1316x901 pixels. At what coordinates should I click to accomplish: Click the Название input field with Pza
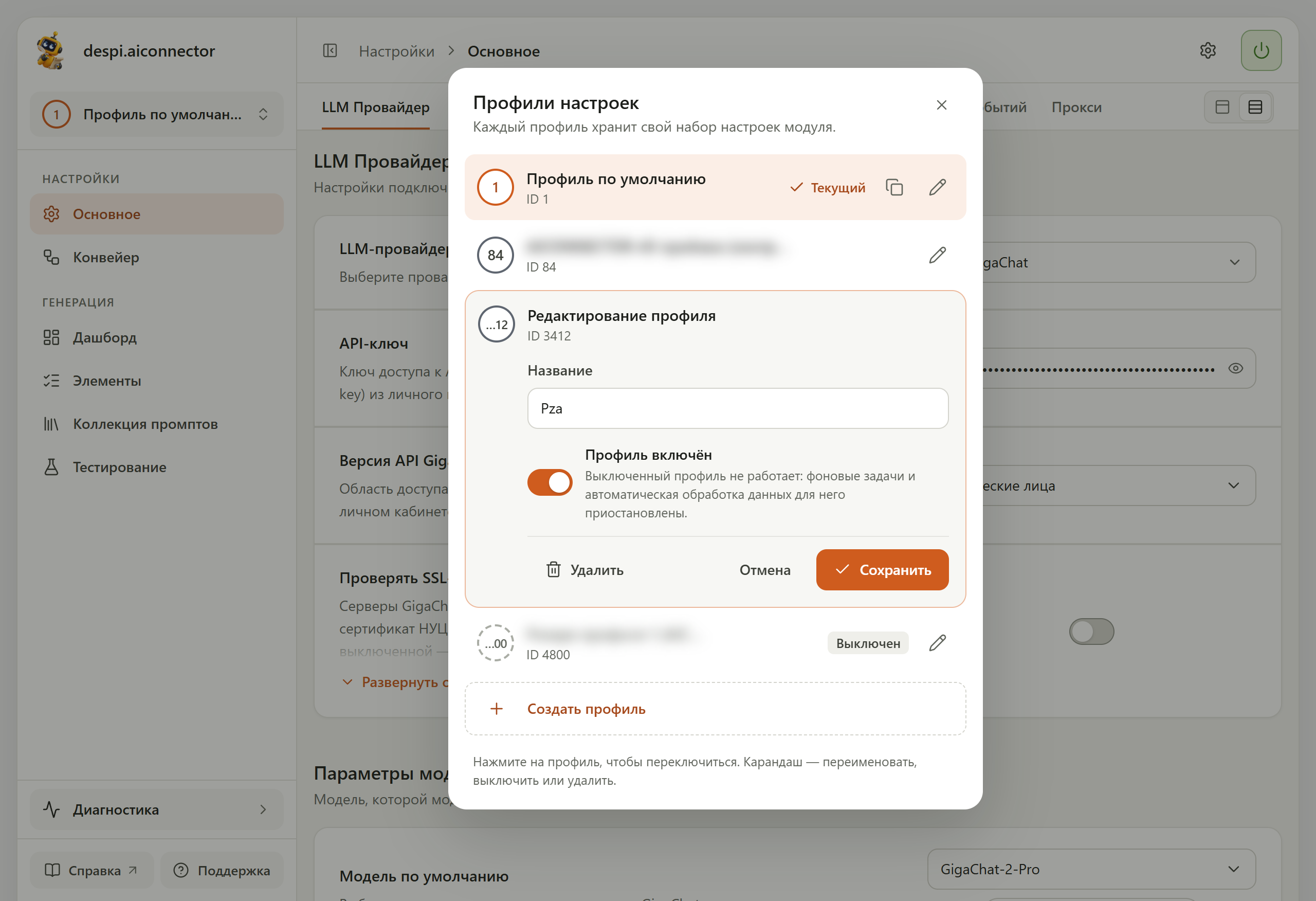pyautogui.click(x=738, y=408)
